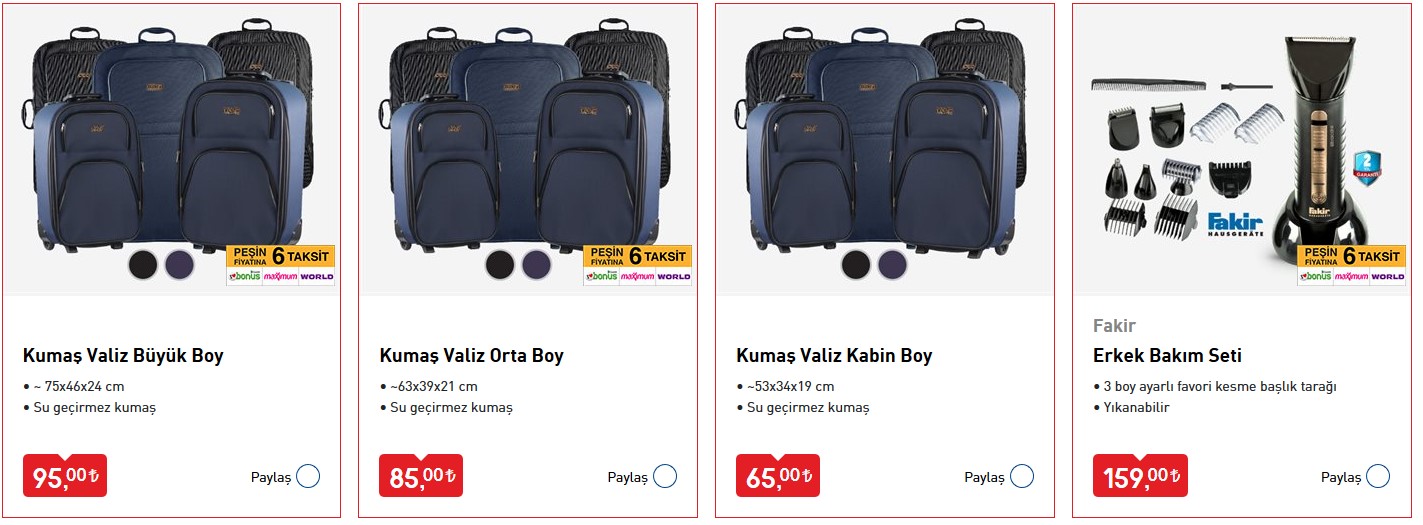
Task: Open Kumaş Valiz Orta Boy product title
Action: click(x=472, y=356)
